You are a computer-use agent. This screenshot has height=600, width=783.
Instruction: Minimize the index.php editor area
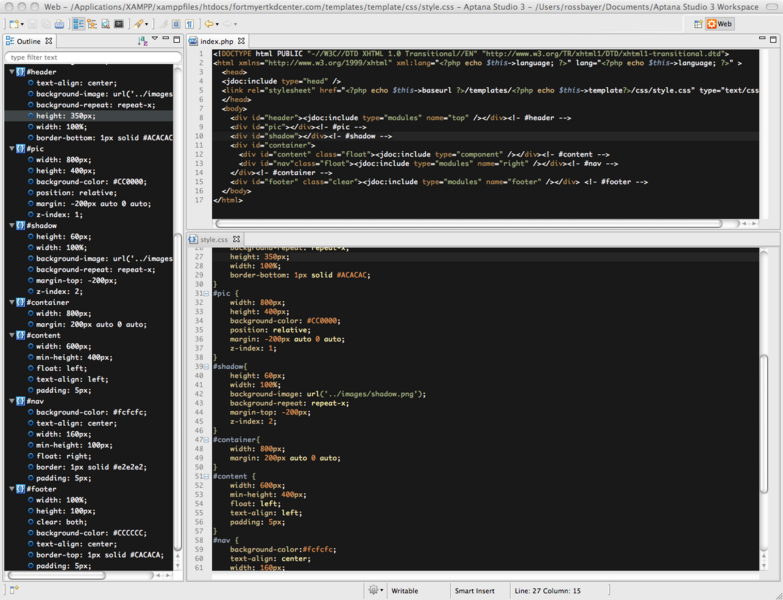click(x=762, y=38)
